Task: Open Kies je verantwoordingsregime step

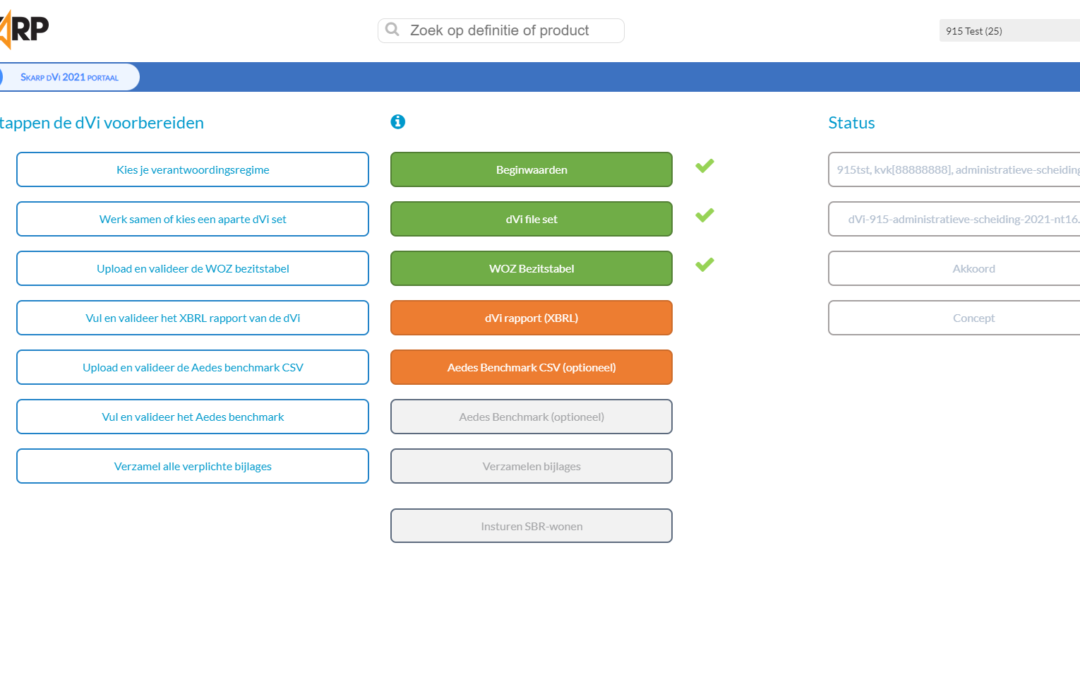Action: pyautogui.click(x=192, y=170)
